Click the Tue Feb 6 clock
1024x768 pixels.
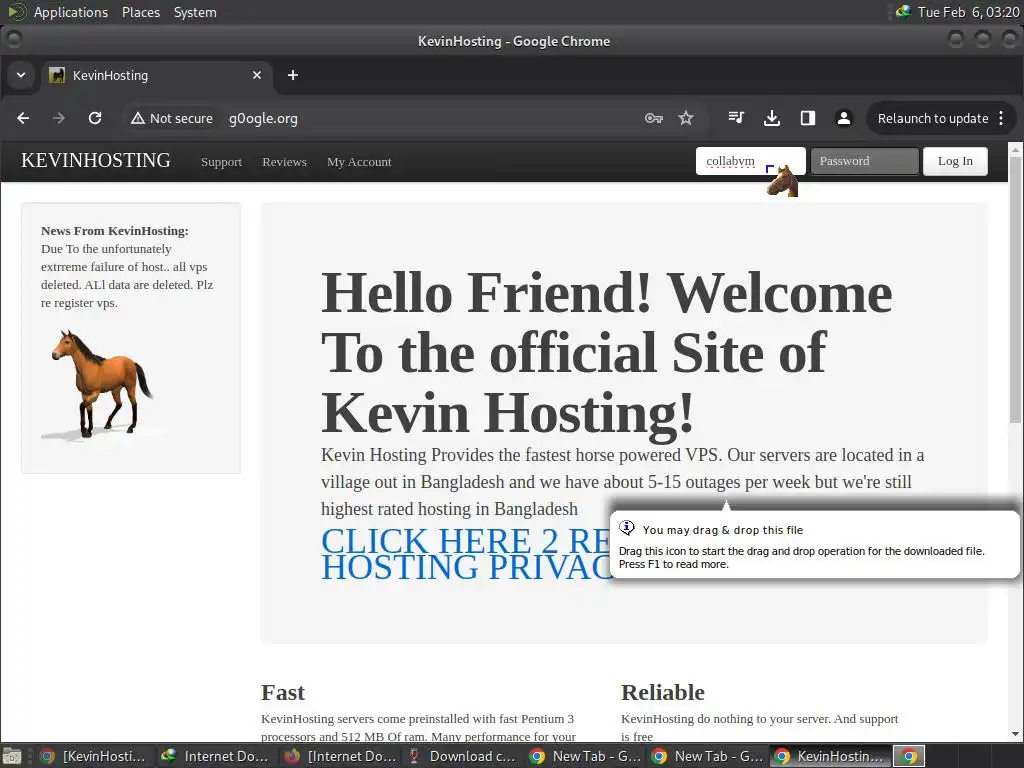968,12
